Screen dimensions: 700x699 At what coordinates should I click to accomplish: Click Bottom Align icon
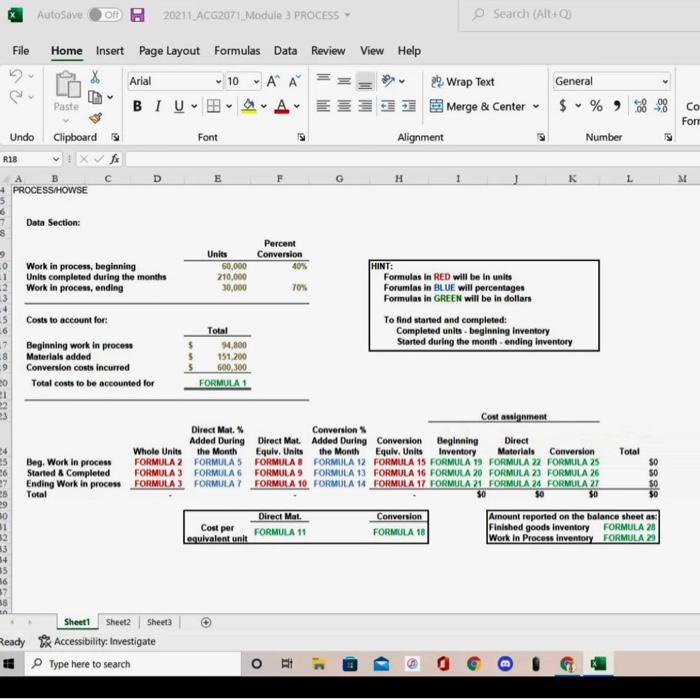click(x=365, y=82)
